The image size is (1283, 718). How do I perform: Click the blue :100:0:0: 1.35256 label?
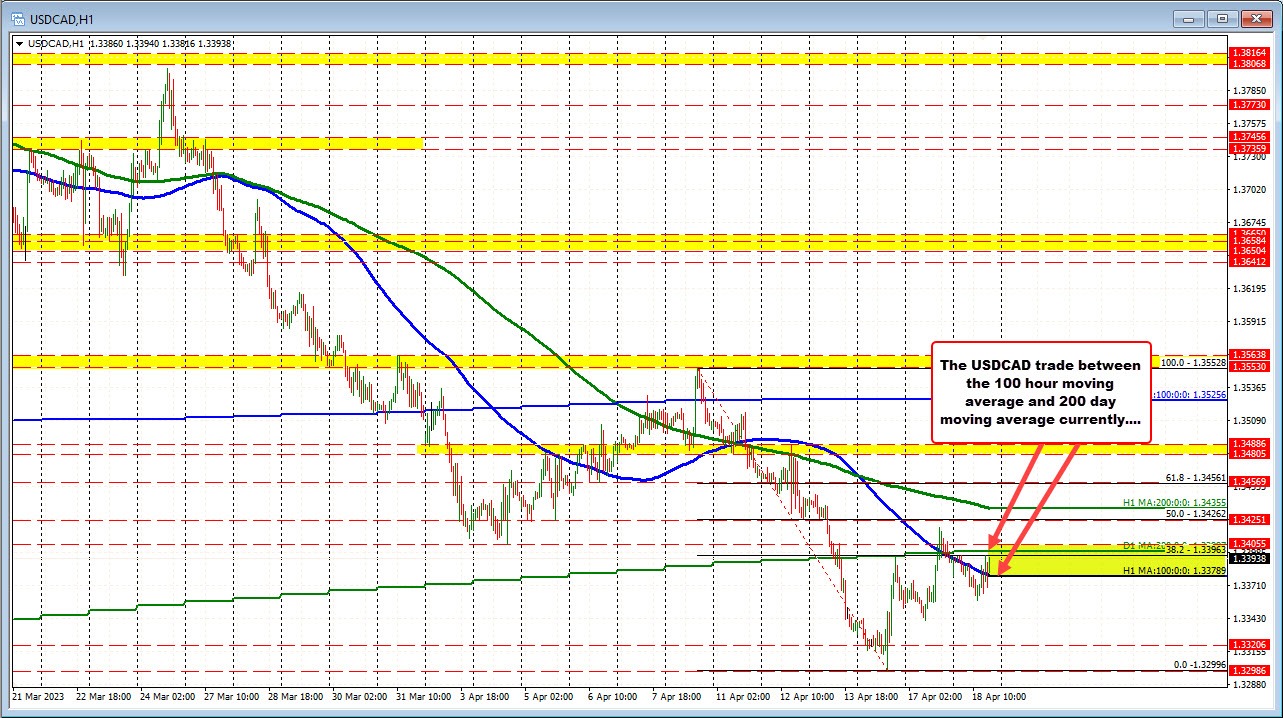pos(1190,395)
